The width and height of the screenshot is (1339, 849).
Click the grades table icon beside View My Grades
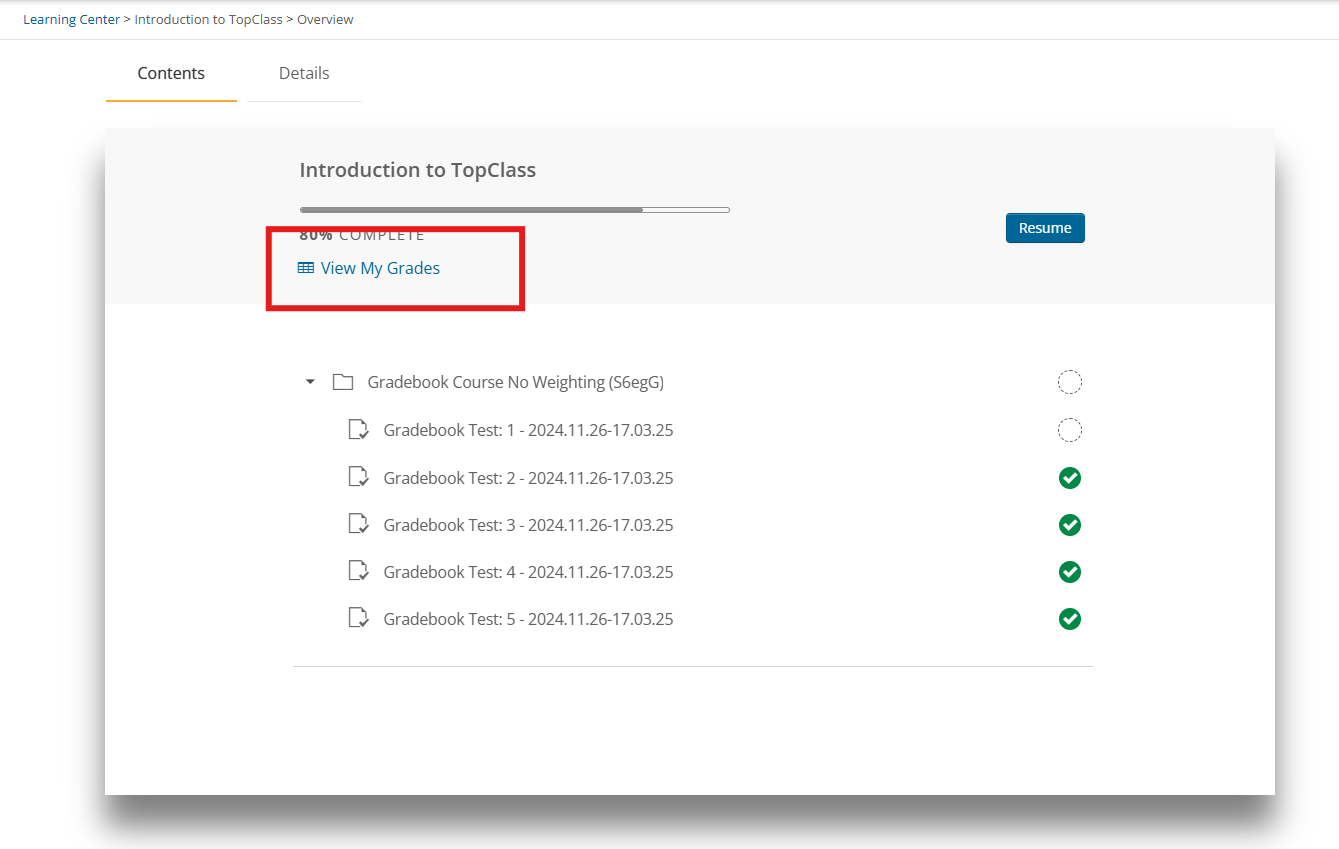coord(306,268)
